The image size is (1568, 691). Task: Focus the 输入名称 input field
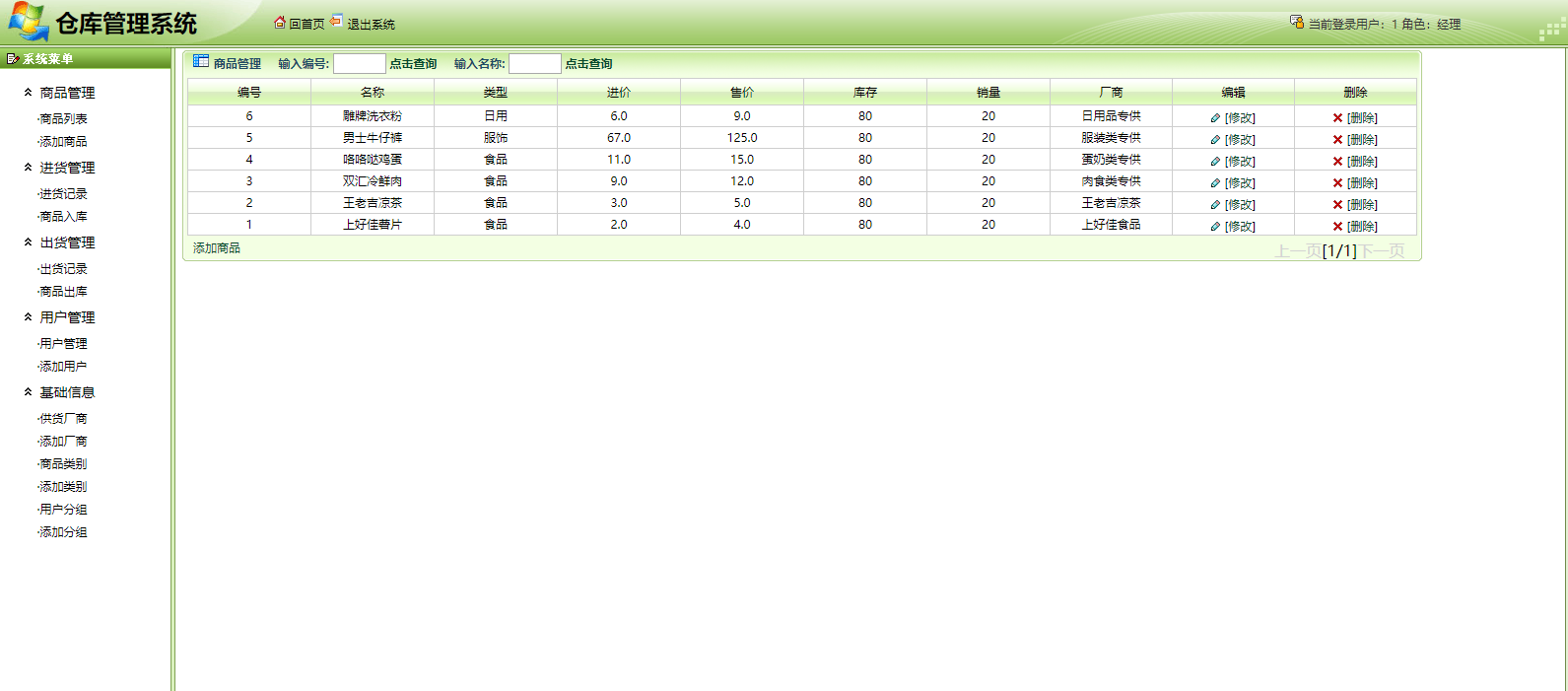535,63
